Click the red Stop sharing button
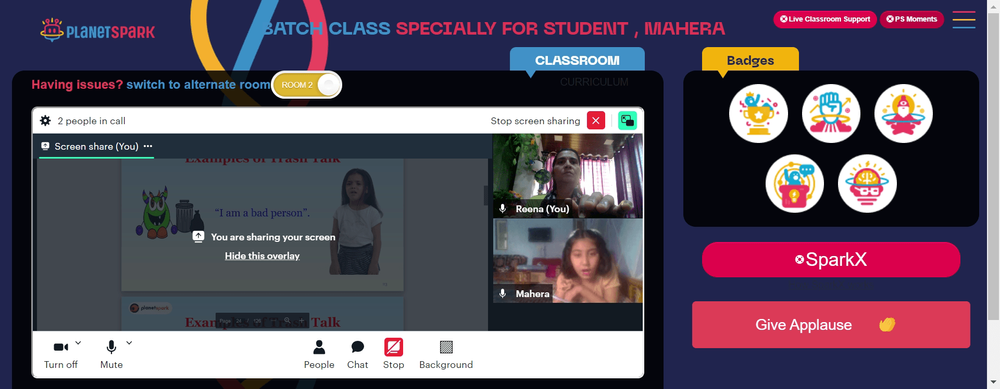Image resolution: width=1000 pixels, height=389 pixels. 393,354
